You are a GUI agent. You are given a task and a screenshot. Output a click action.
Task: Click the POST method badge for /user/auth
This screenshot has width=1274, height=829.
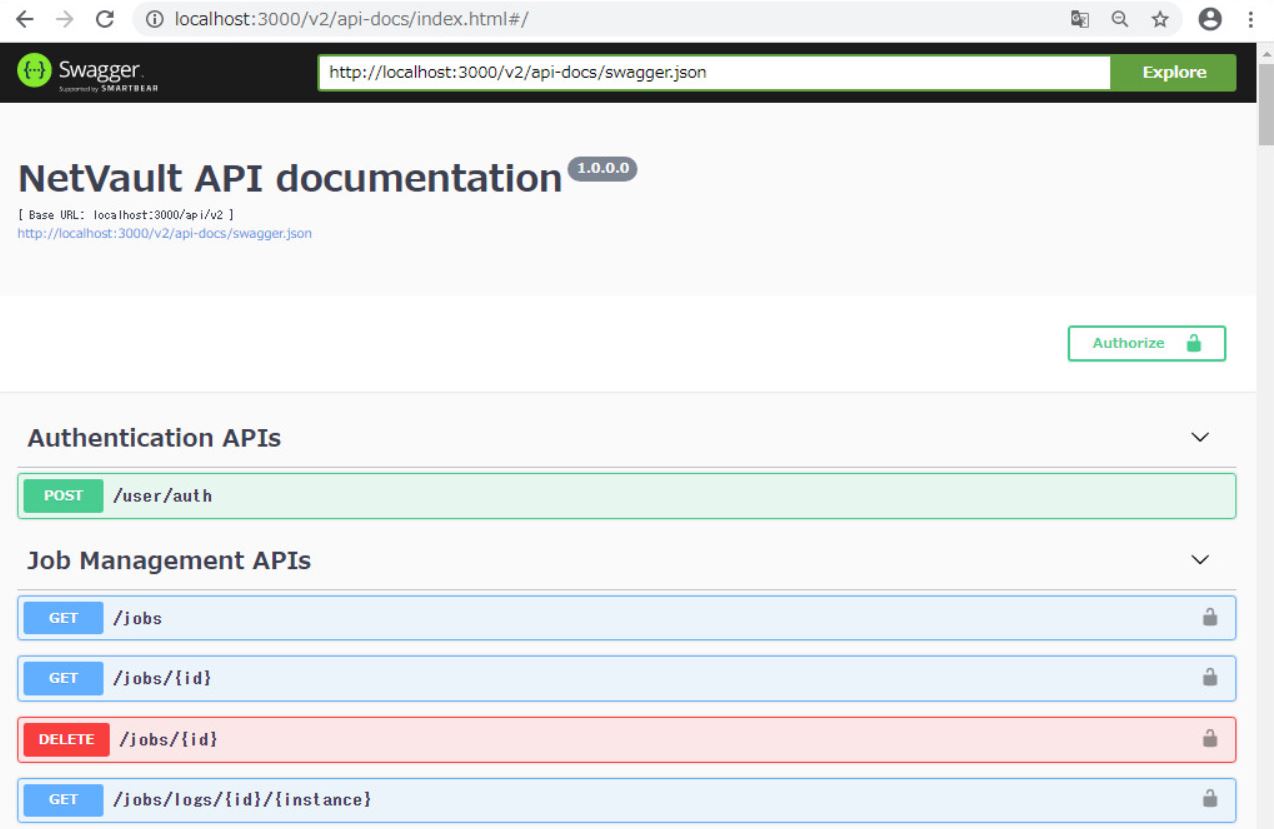(x=63, y=495)
